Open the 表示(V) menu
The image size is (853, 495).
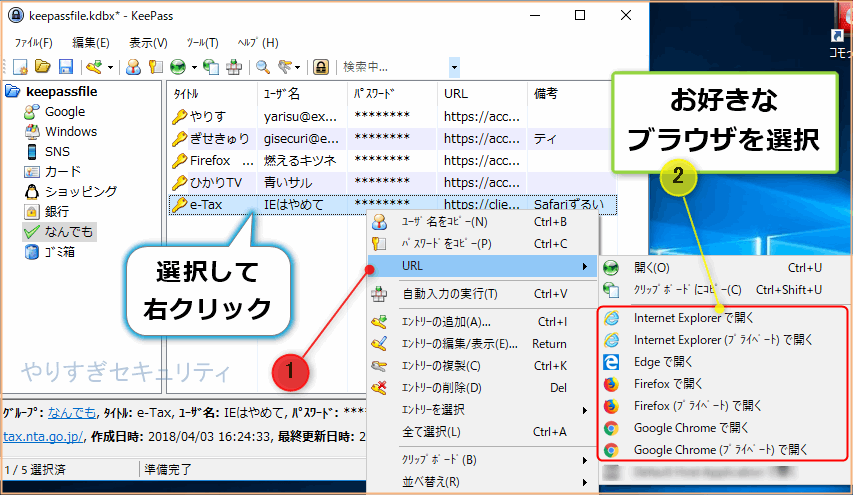pos(148,42)
